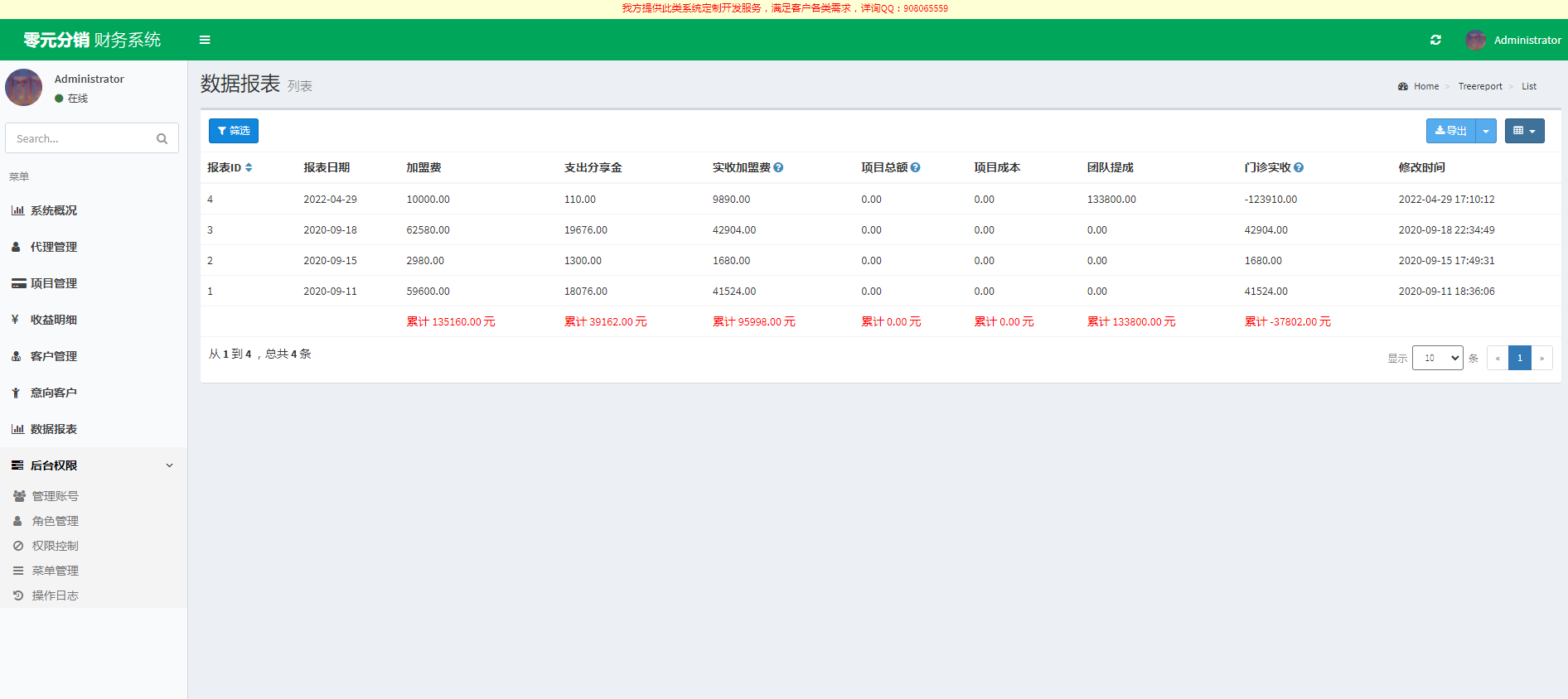Open 收益明细 in the sidebar menu
This screenshot has height=699, width=1568.
pos(54,320)
